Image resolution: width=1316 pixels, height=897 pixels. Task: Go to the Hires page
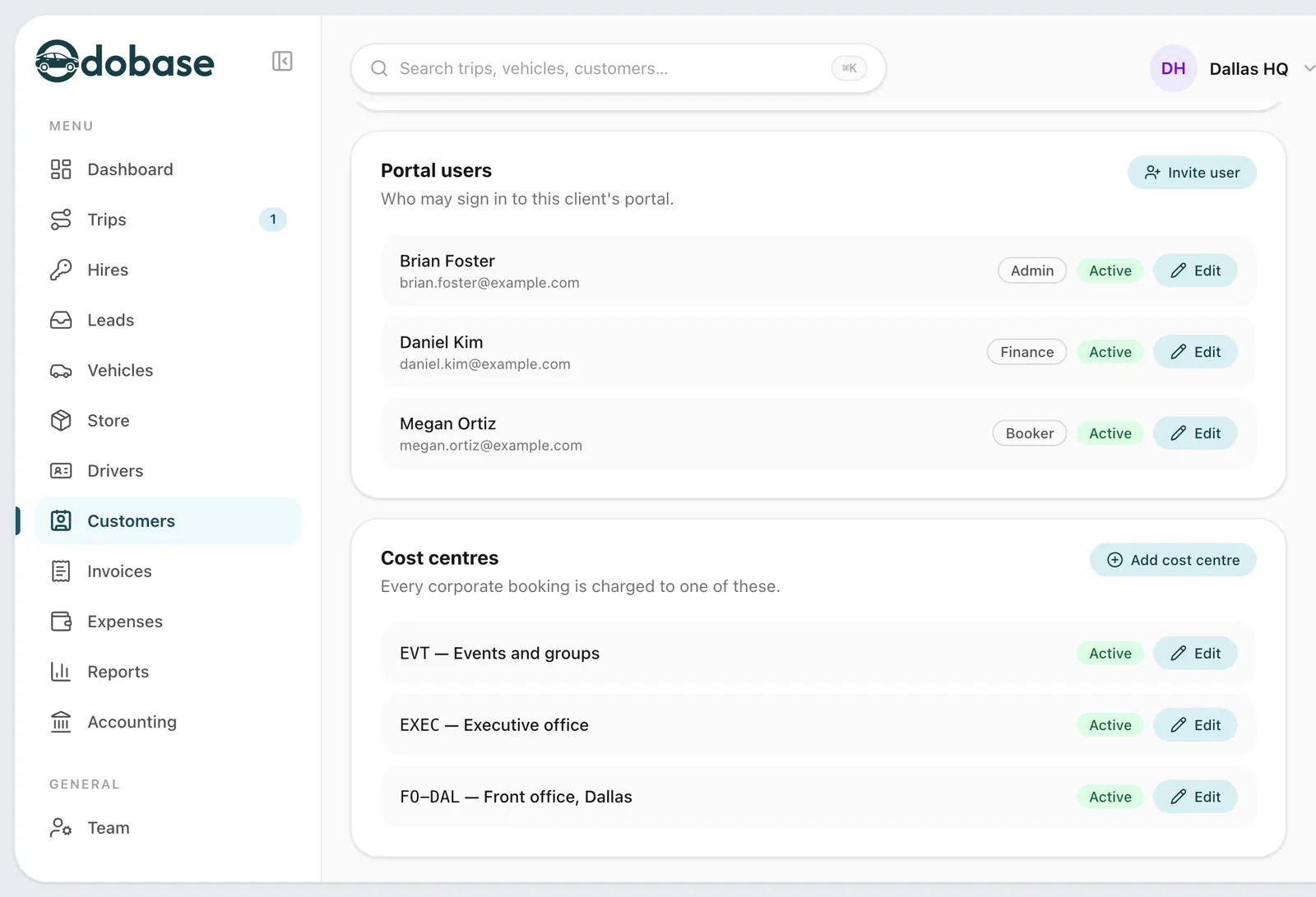click(169, 270)
